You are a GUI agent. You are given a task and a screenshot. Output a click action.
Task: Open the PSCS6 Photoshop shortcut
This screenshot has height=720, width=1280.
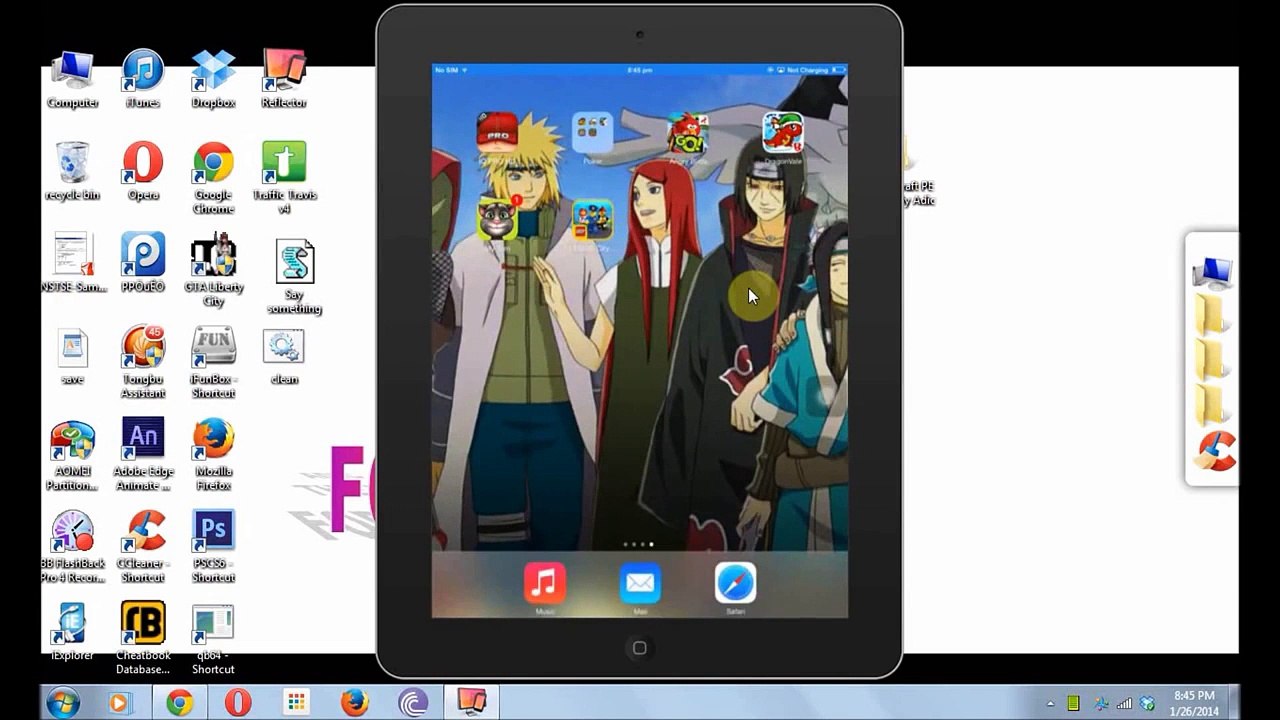tap(213, 547)
